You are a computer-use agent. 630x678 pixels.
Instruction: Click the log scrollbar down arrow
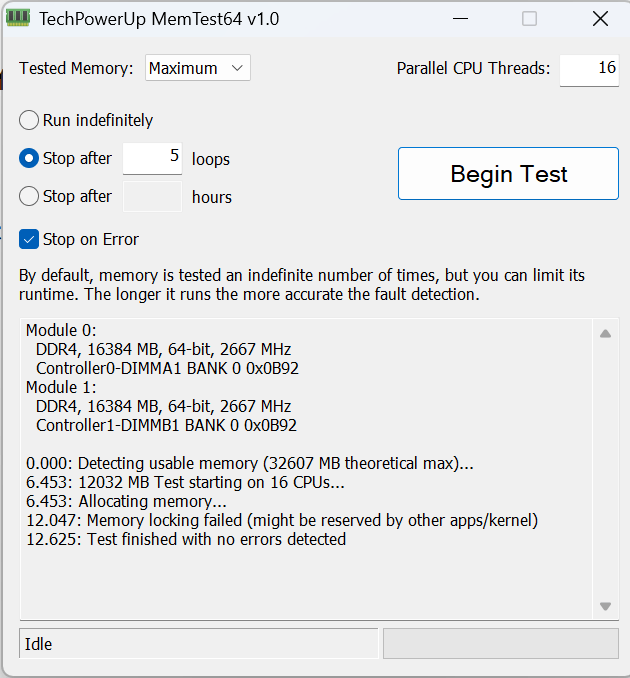[x=605, y=606]
